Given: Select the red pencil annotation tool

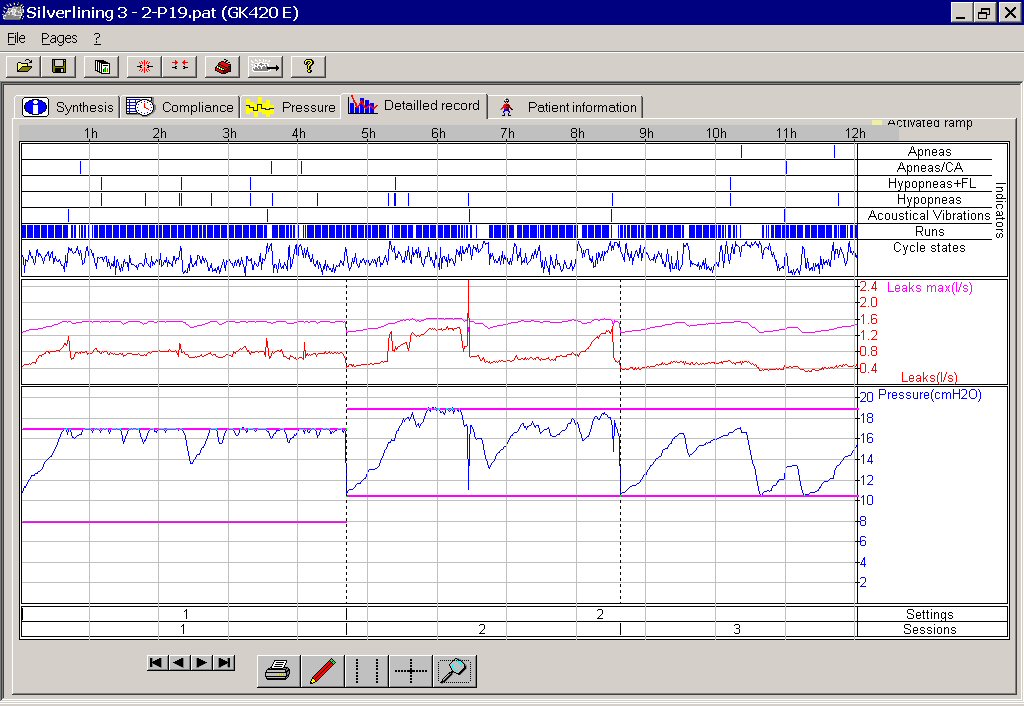Looking at the screenshot, I should point(323,671).
